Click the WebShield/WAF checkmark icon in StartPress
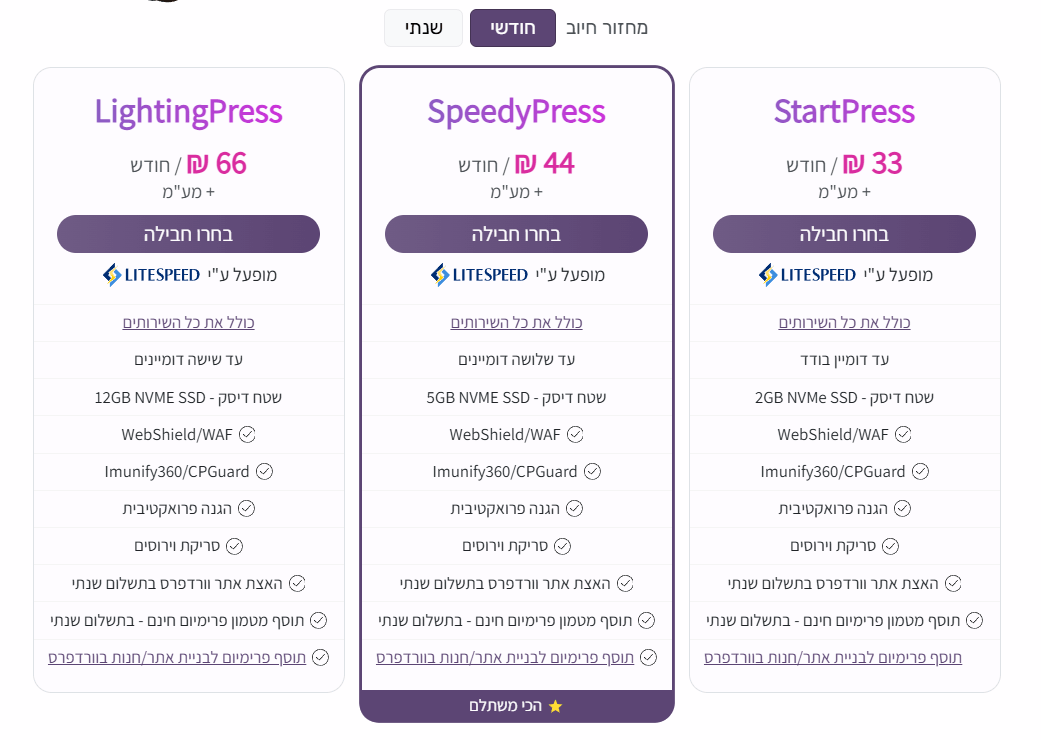The height and width of the screenshot is (740, 1041). pos(903,435)
